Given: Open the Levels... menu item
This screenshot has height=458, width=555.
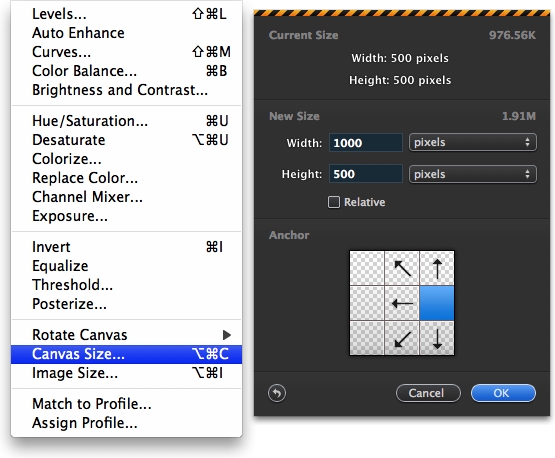Looking at the screenshot, I should 127,14.
